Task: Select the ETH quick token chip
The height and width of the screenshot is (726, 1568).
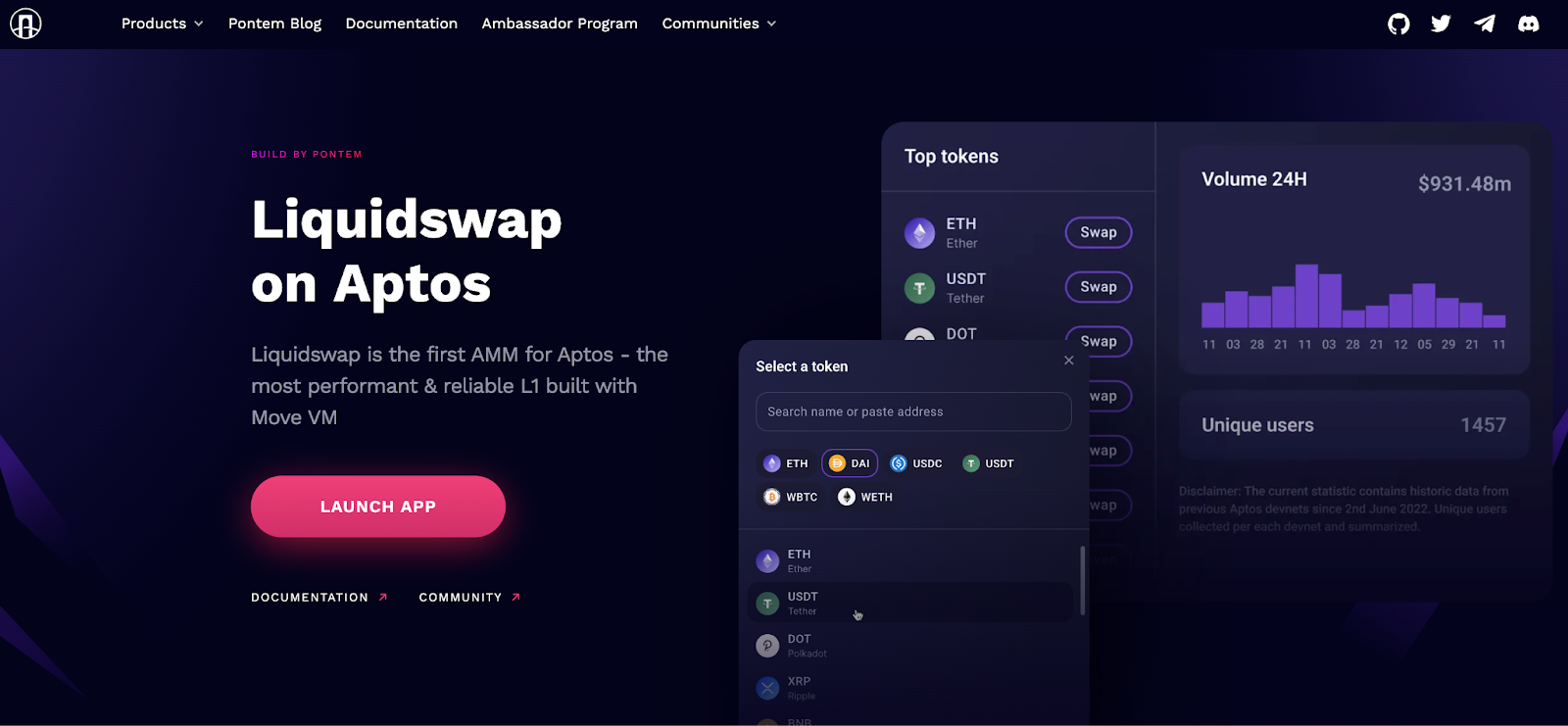Action: point(786,463)
